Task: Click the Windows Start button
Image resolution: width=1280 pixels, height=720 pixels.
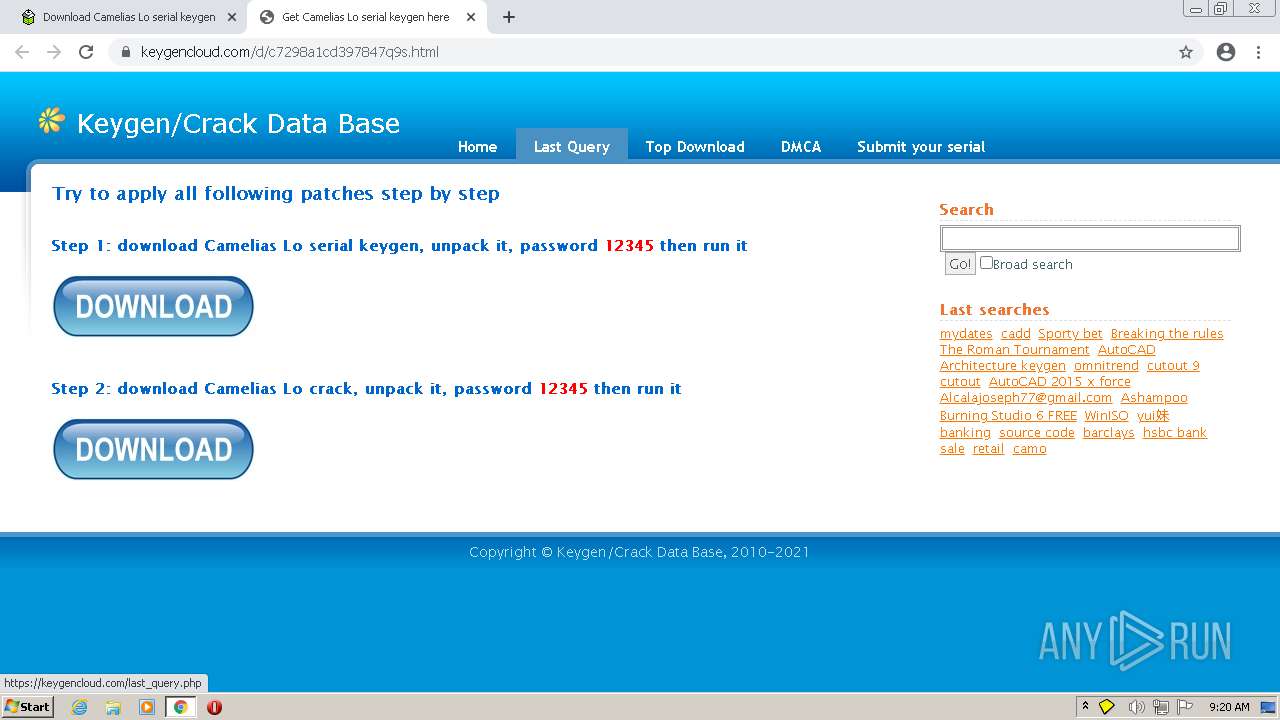Action: (x=28, y=707)
